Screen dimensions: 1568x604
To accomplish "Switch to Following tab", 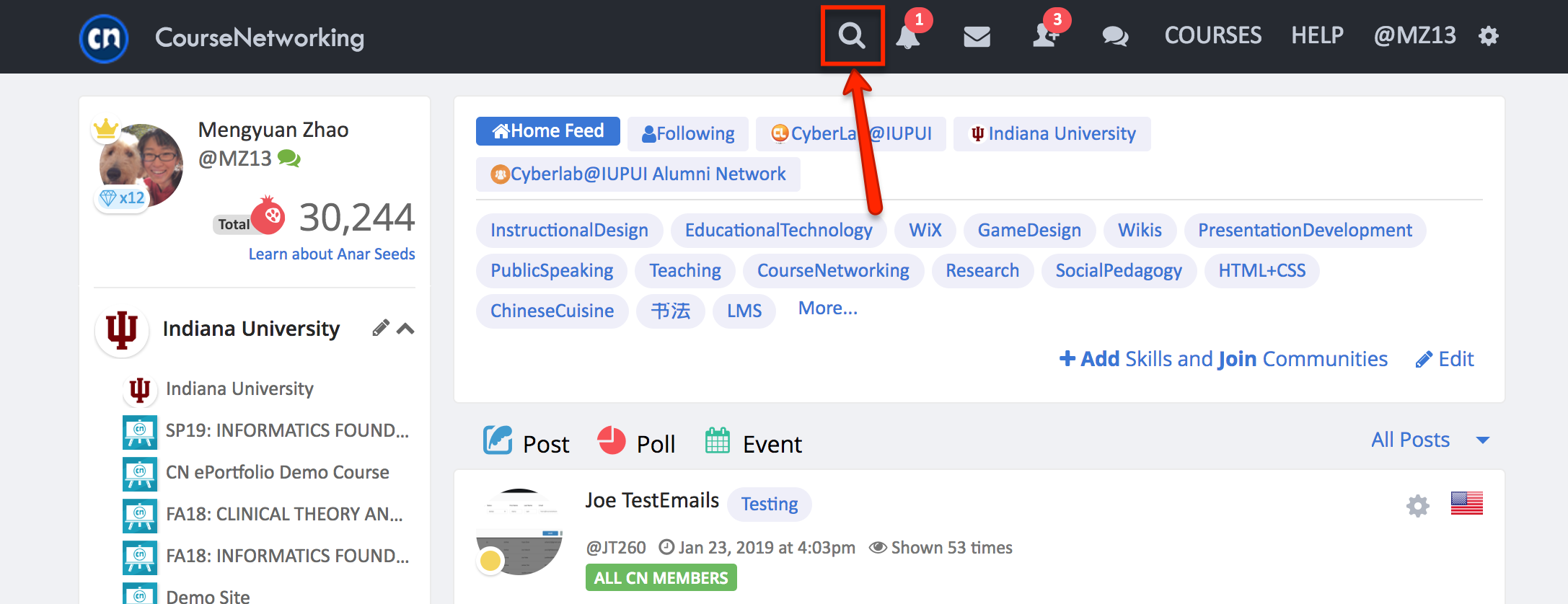I will click(688, 134).
